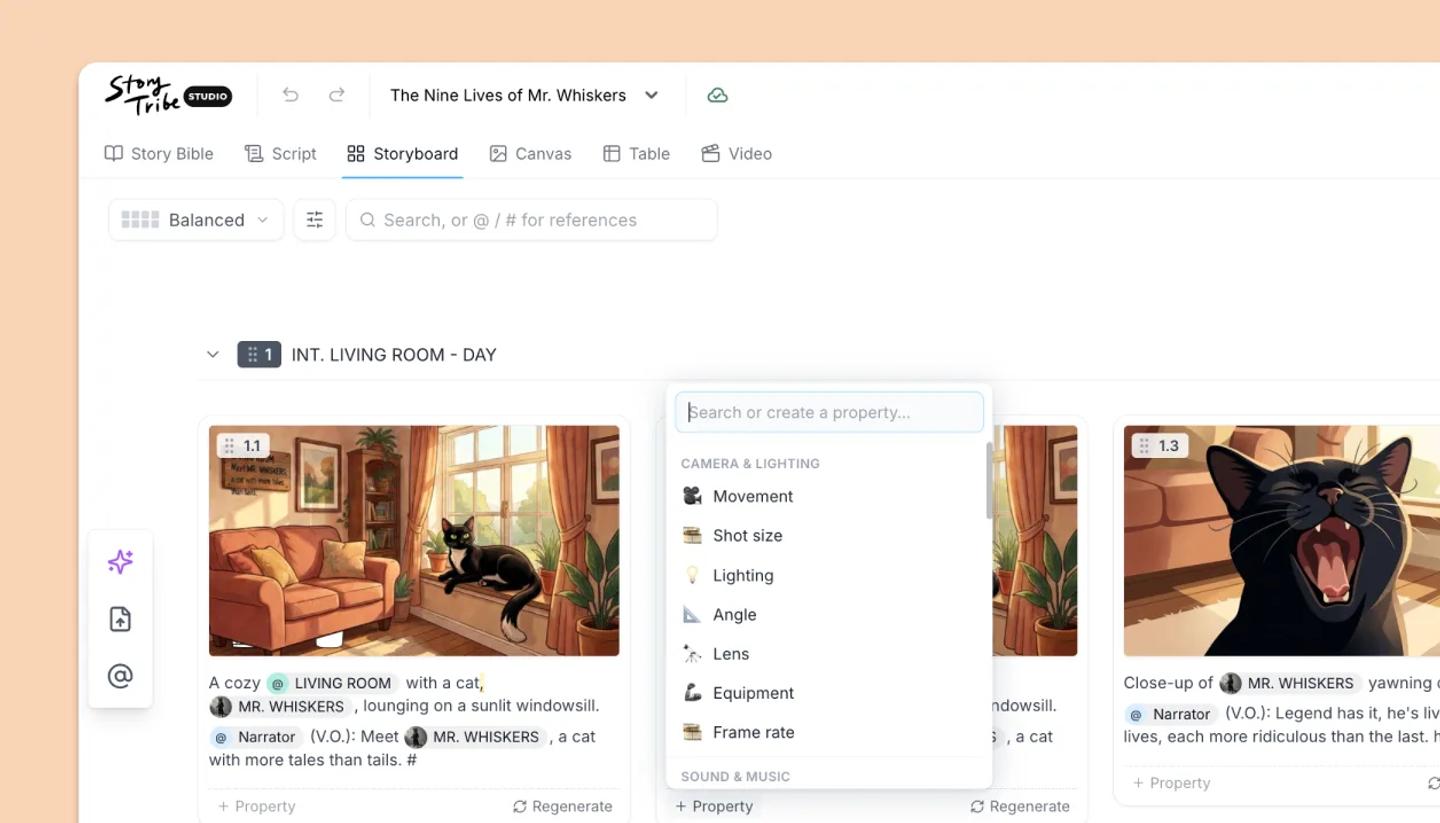Open the Balanced layout dropdown

(196, 220)
